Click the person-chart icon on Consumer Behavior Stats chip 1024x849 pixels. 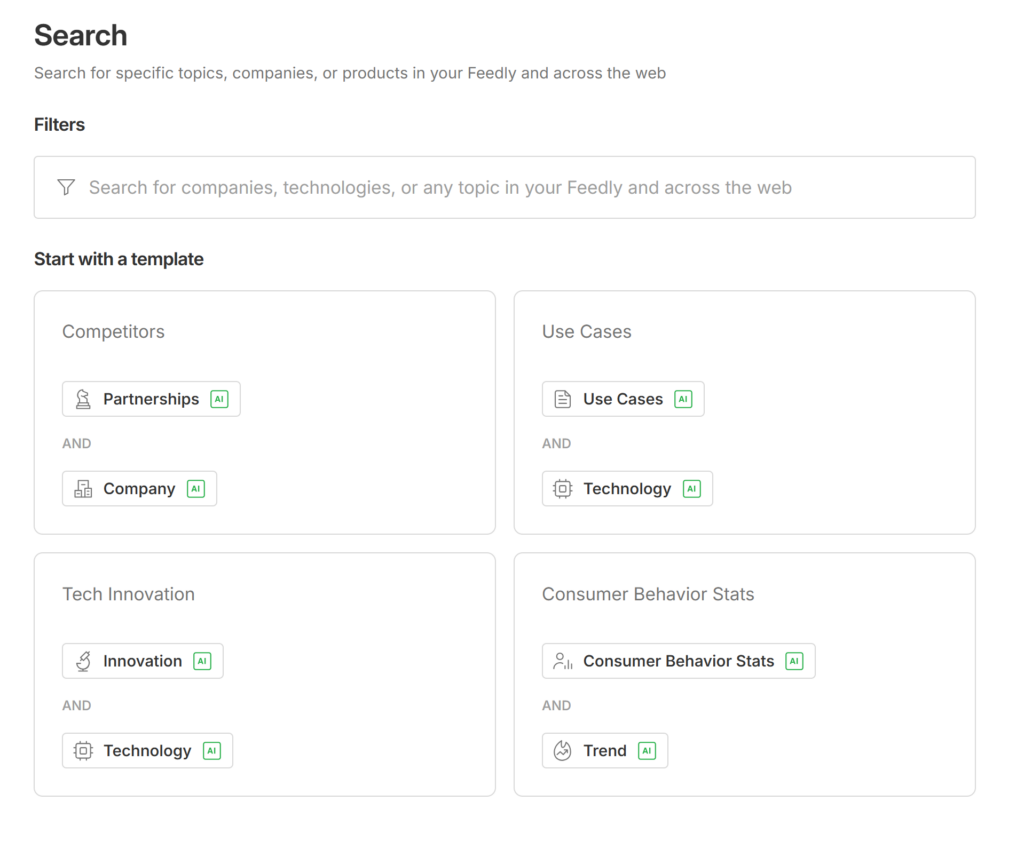(563, 661)
